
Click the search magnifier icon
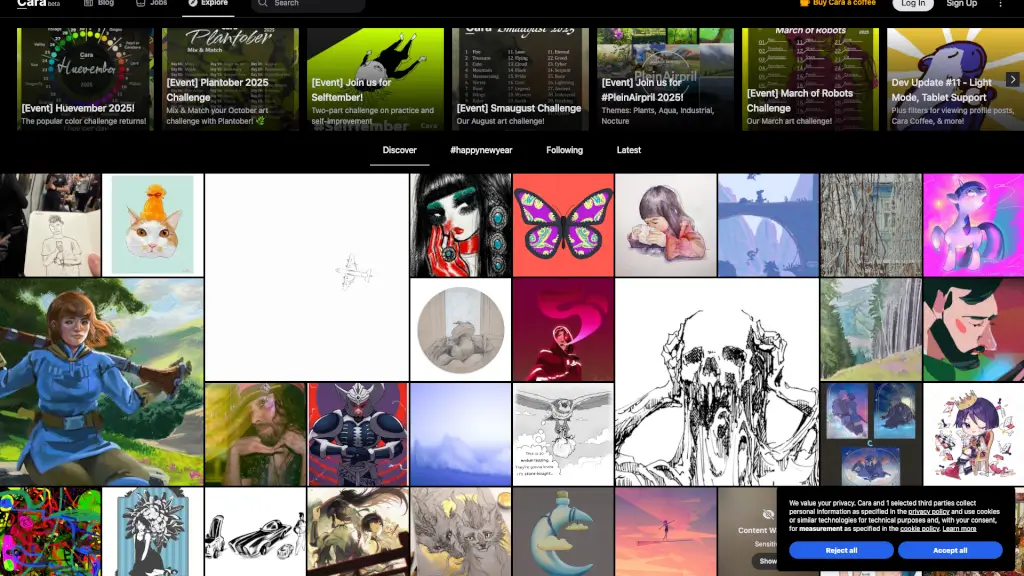263,4
